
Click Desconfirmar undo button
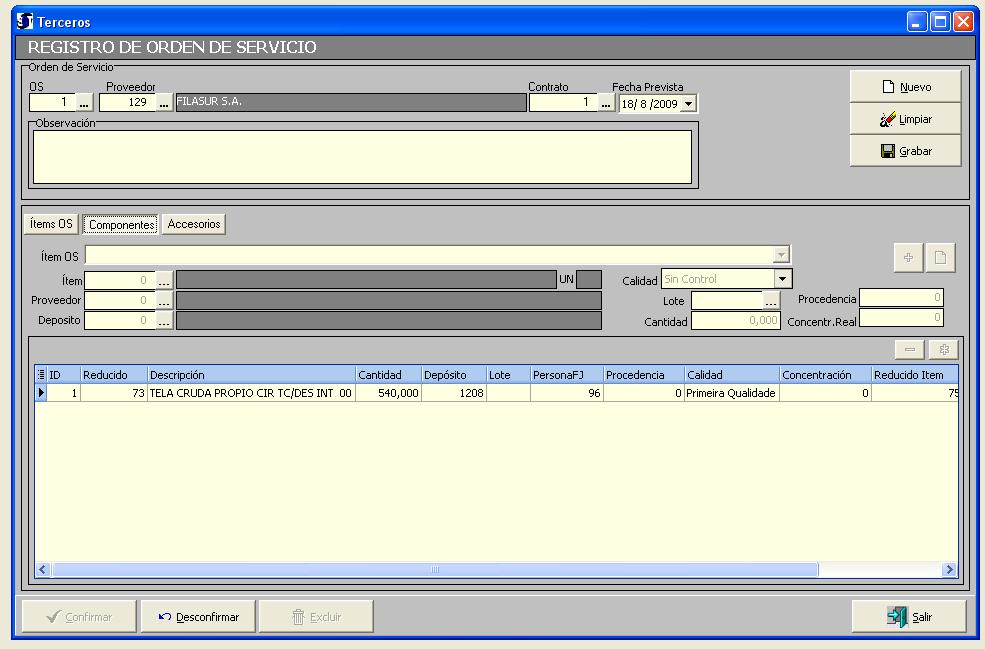tap(198, 617)
